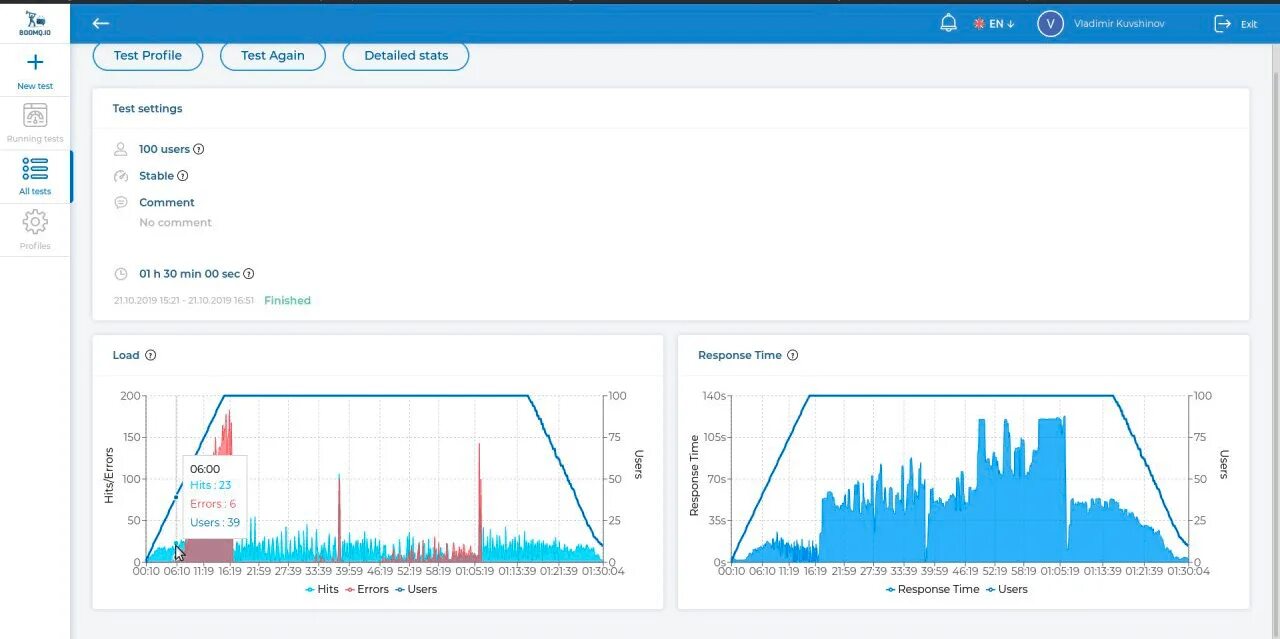This screenshot has width=1280, height=639.
Task: Toggle Response Time series in legend
Action: tap(932, 589)
